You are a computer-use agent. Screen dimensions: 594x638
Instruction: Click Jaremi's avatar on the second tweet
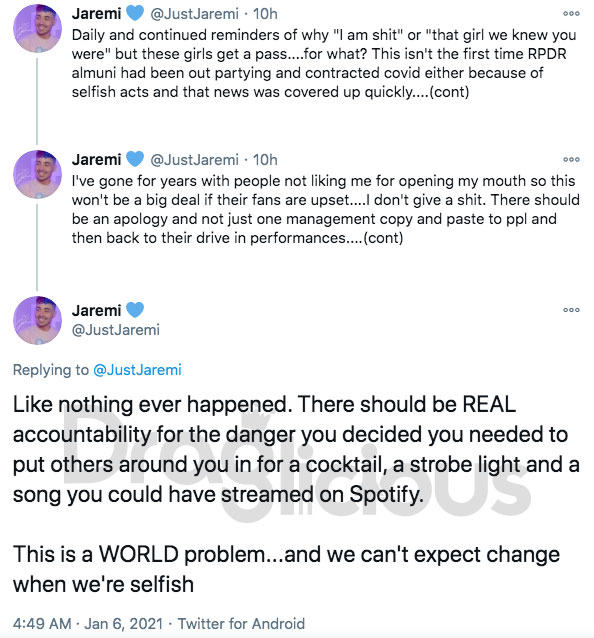(37, 174)
